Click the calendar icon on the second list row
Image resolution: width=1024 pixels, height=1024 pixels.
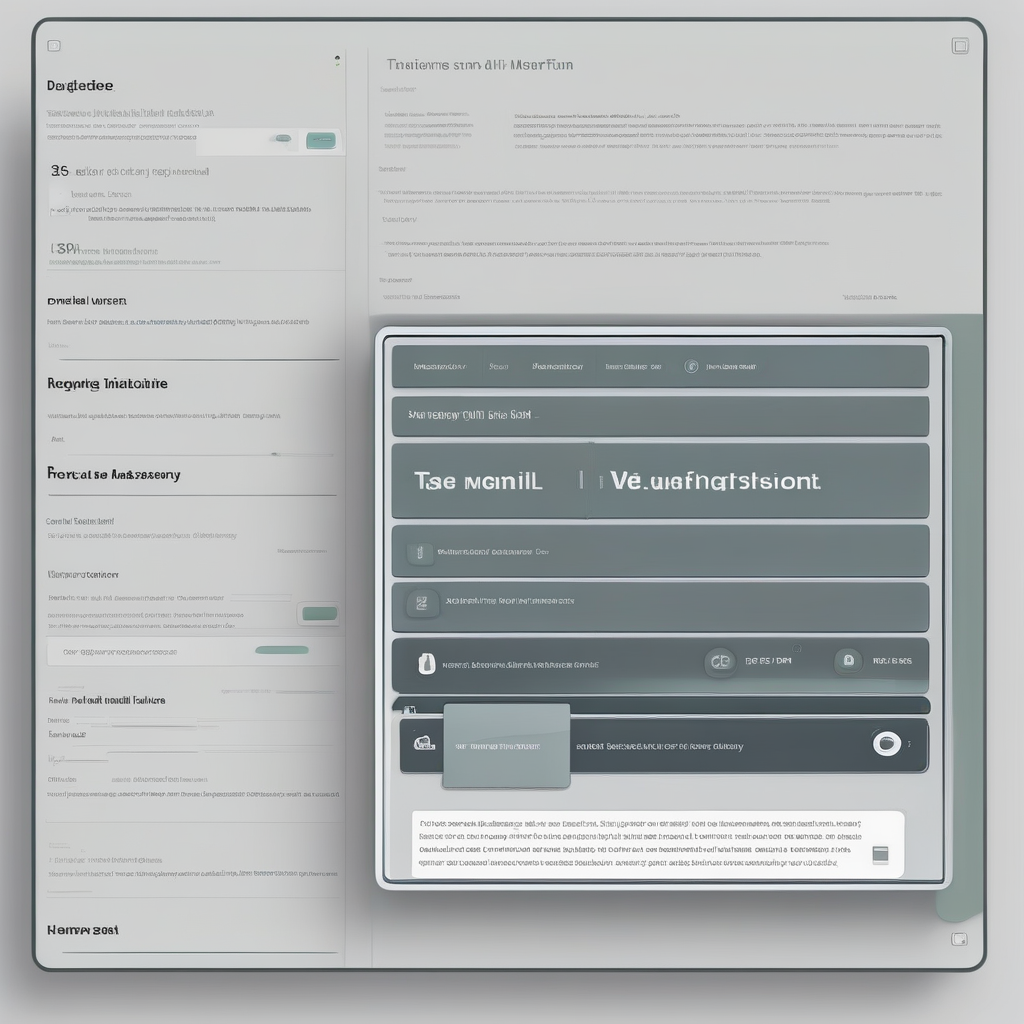[x=422, y=602]
